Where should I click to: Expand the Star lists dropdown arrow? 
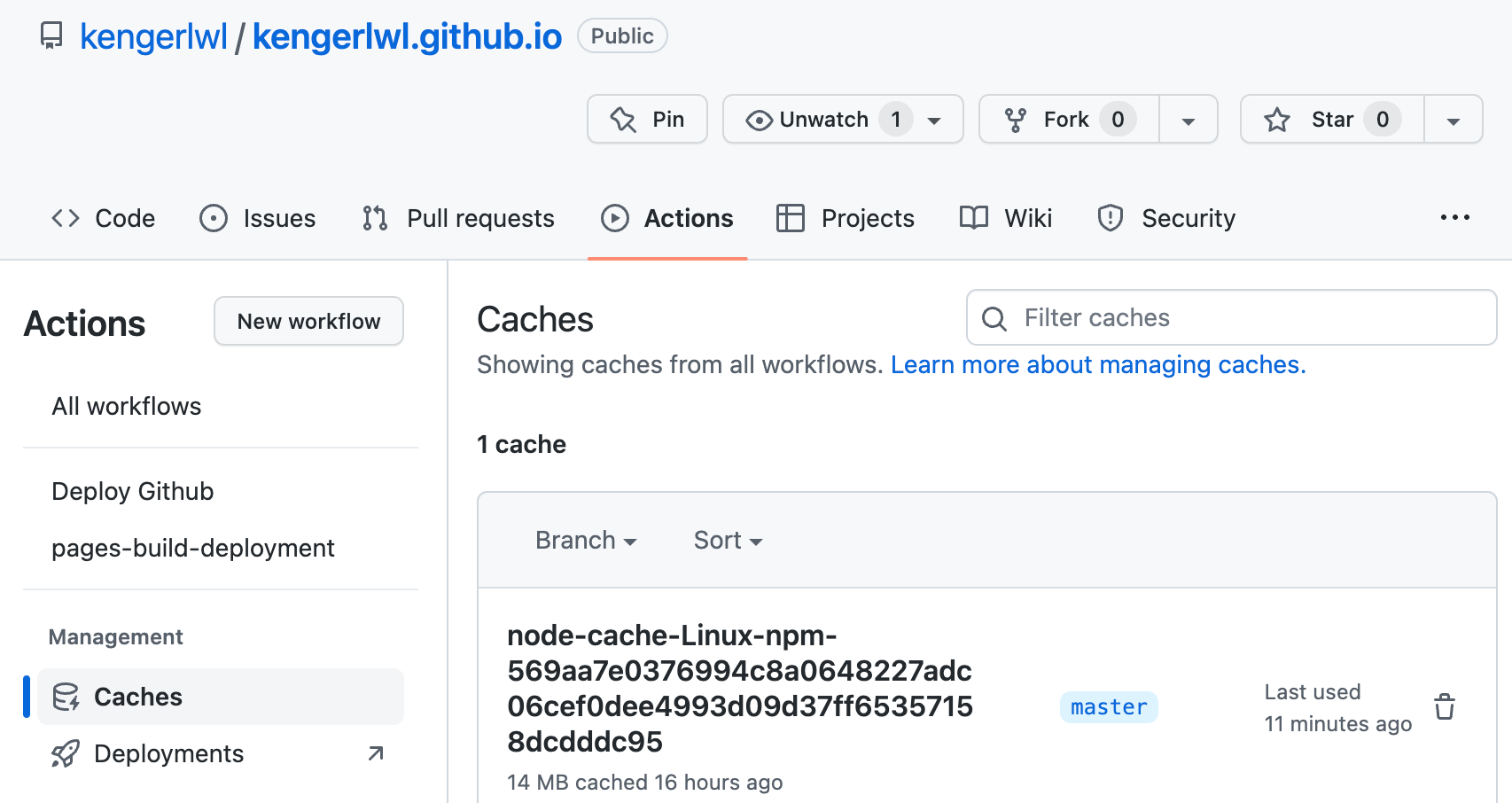tap(1454, 120)
